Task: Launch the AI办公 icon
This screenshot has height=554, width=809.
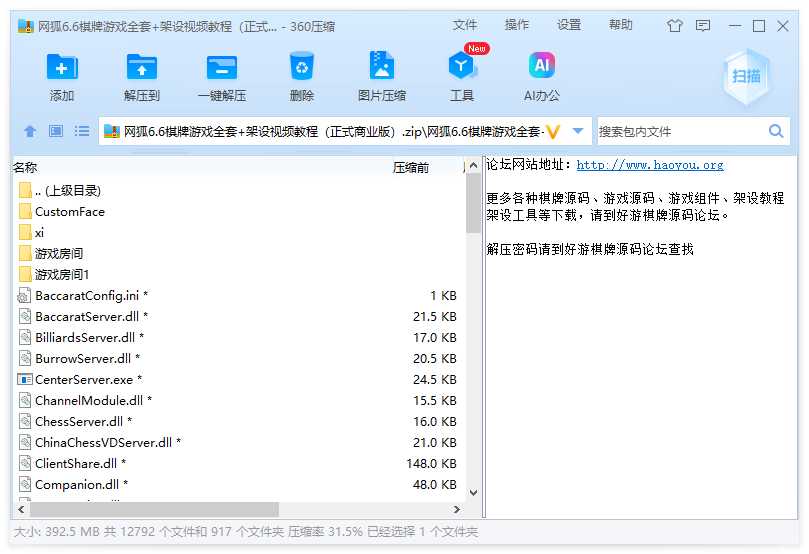Action: tap(542, 66)
